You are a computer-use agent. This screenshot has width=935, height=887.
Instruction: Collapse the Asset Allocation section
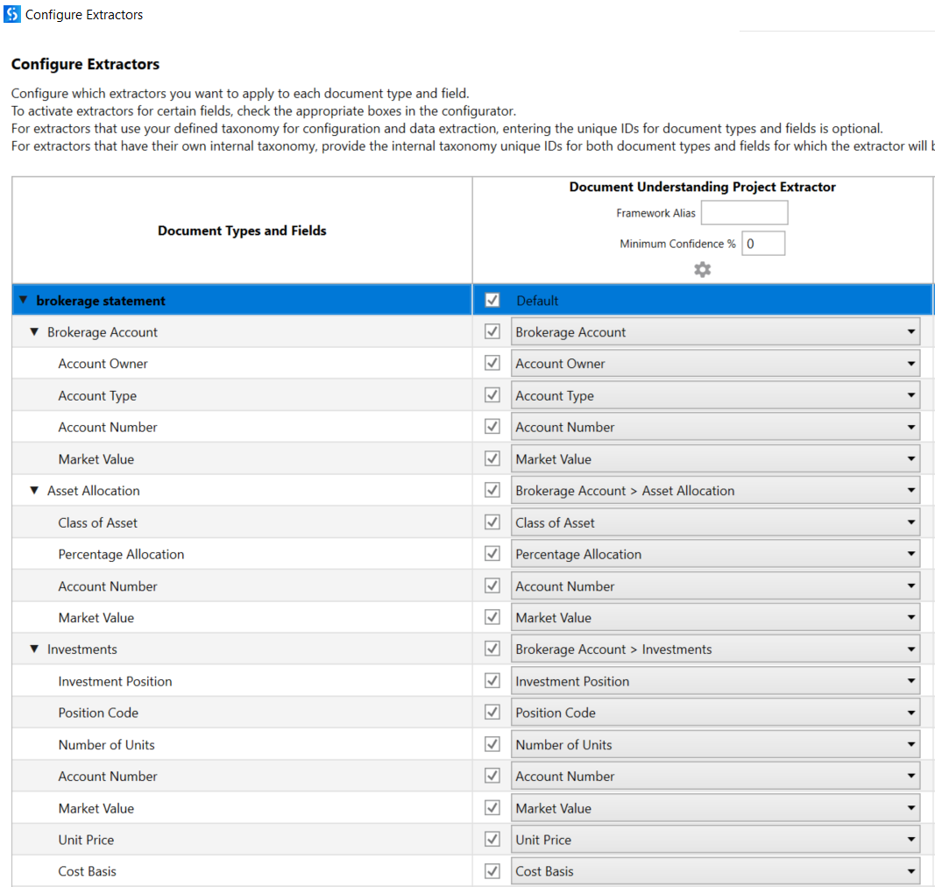coord(34,490)
